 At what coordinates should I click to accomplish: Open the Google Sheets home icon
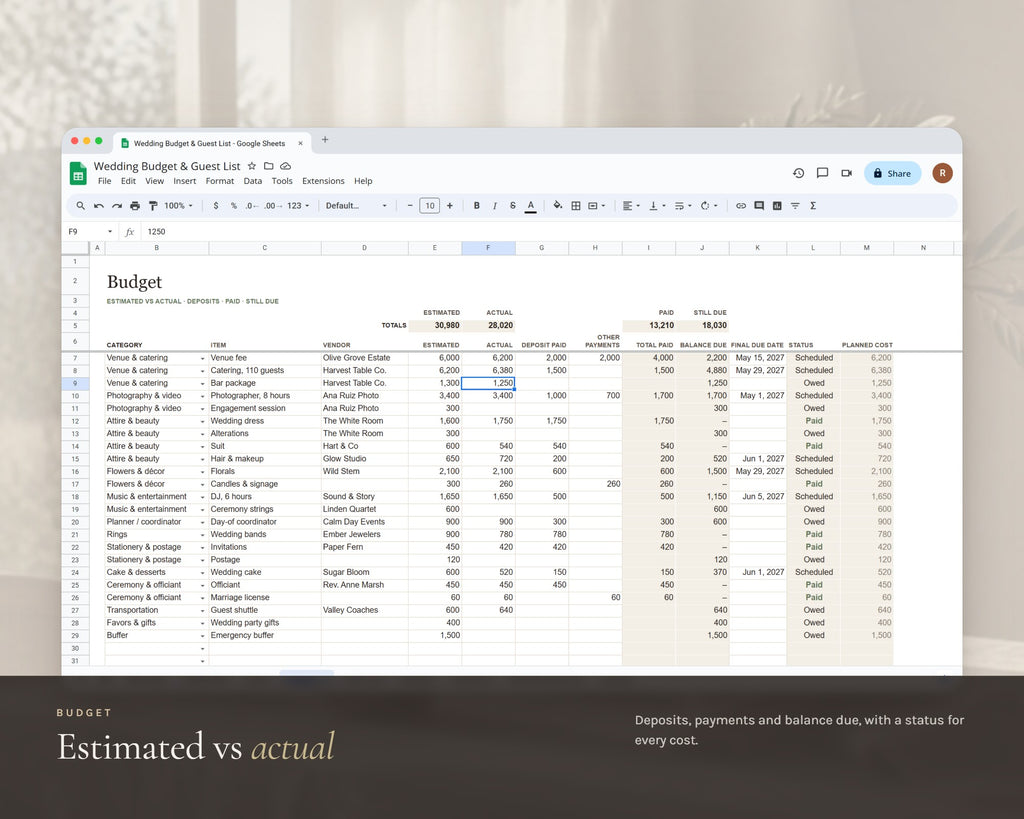pos(78,173)
